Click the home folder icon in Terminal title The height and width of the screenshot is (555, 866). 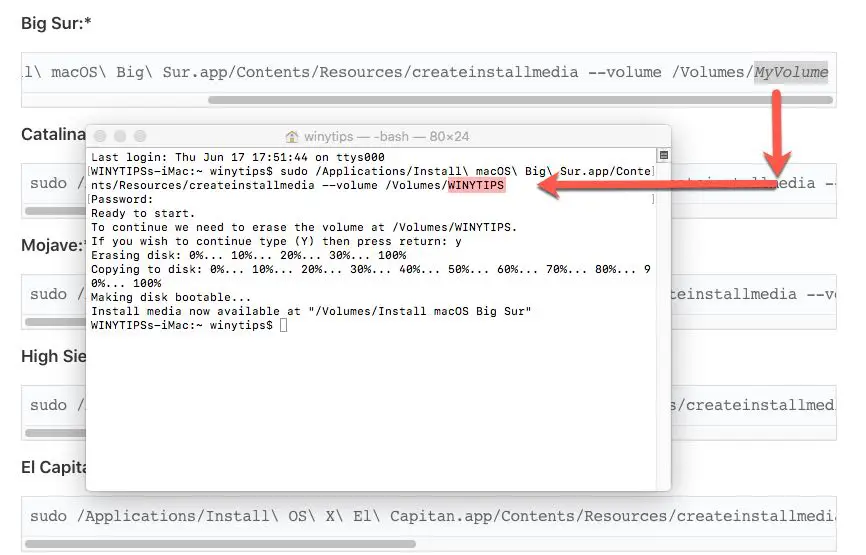click(x=292, y=136)
